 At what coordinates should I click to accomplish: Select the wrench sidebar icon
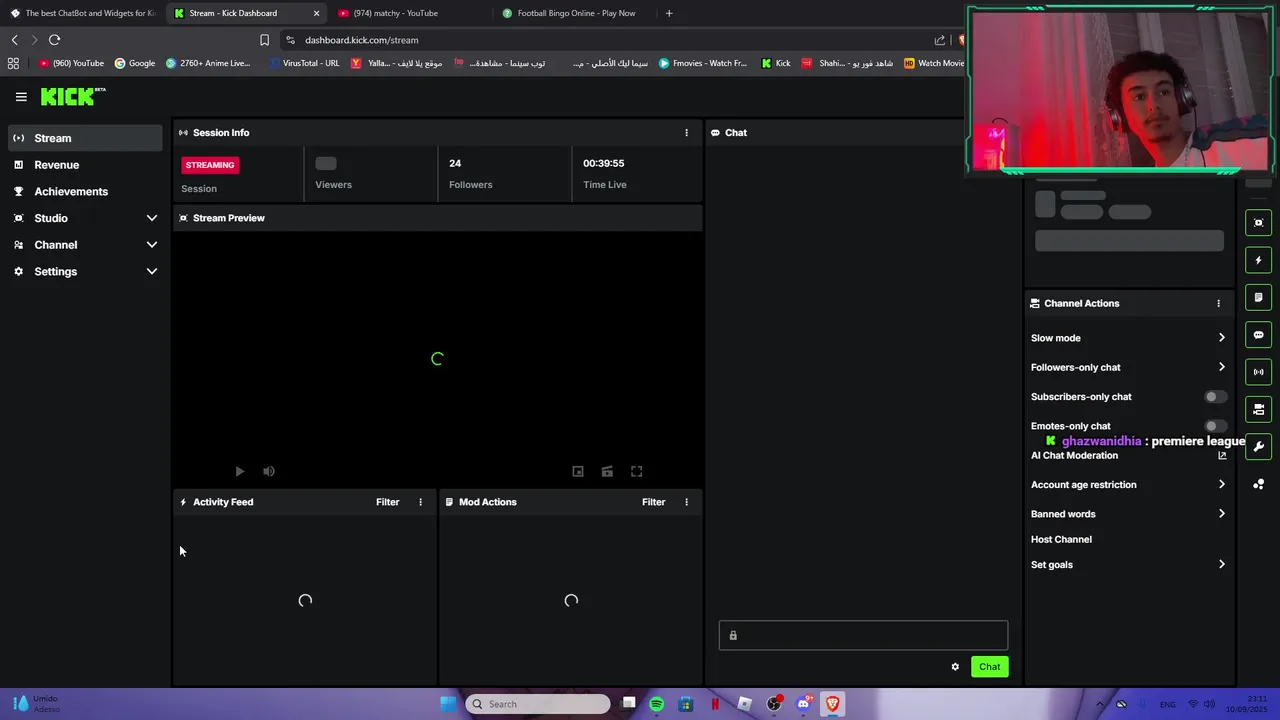pos(1259,447)
